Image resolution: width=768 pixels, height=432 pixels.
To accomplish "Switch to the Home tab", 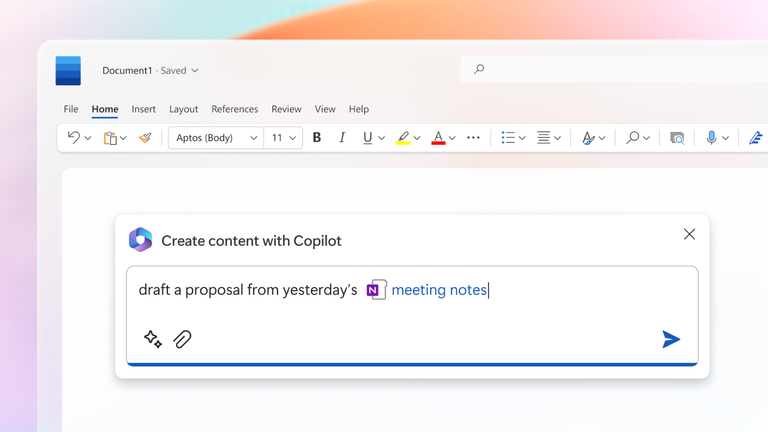I will pyautogui.click(x=105, y=109).
